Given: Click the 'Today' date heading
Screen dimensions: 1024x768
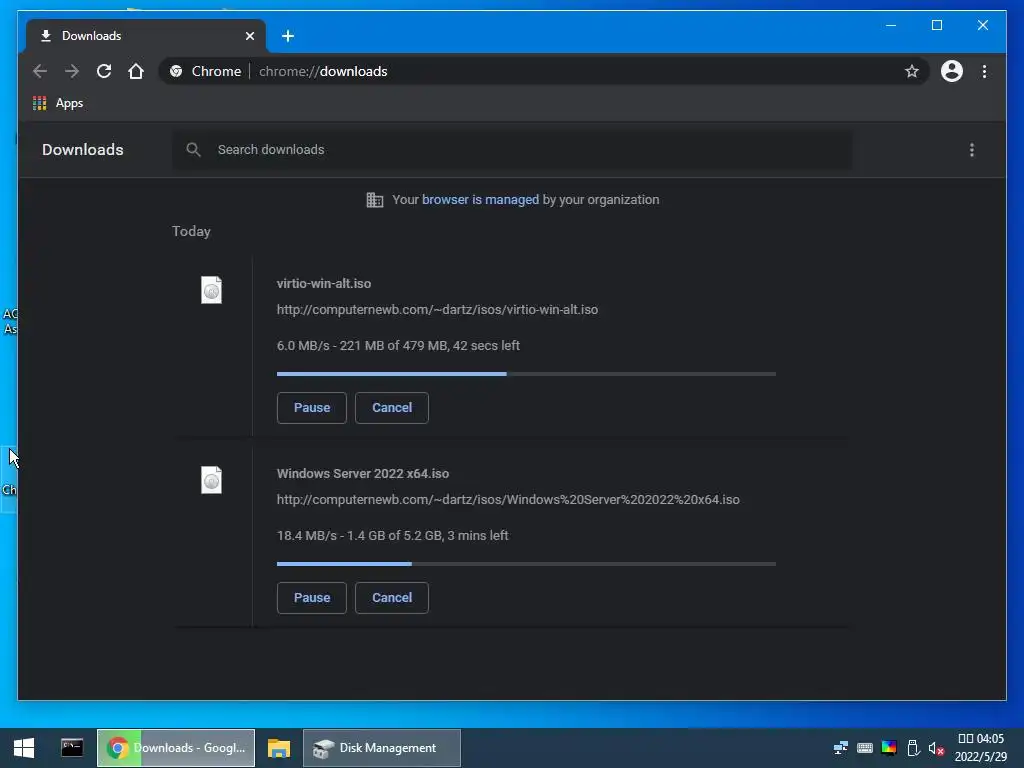Looking at the screenshot, I should [191, 231].
